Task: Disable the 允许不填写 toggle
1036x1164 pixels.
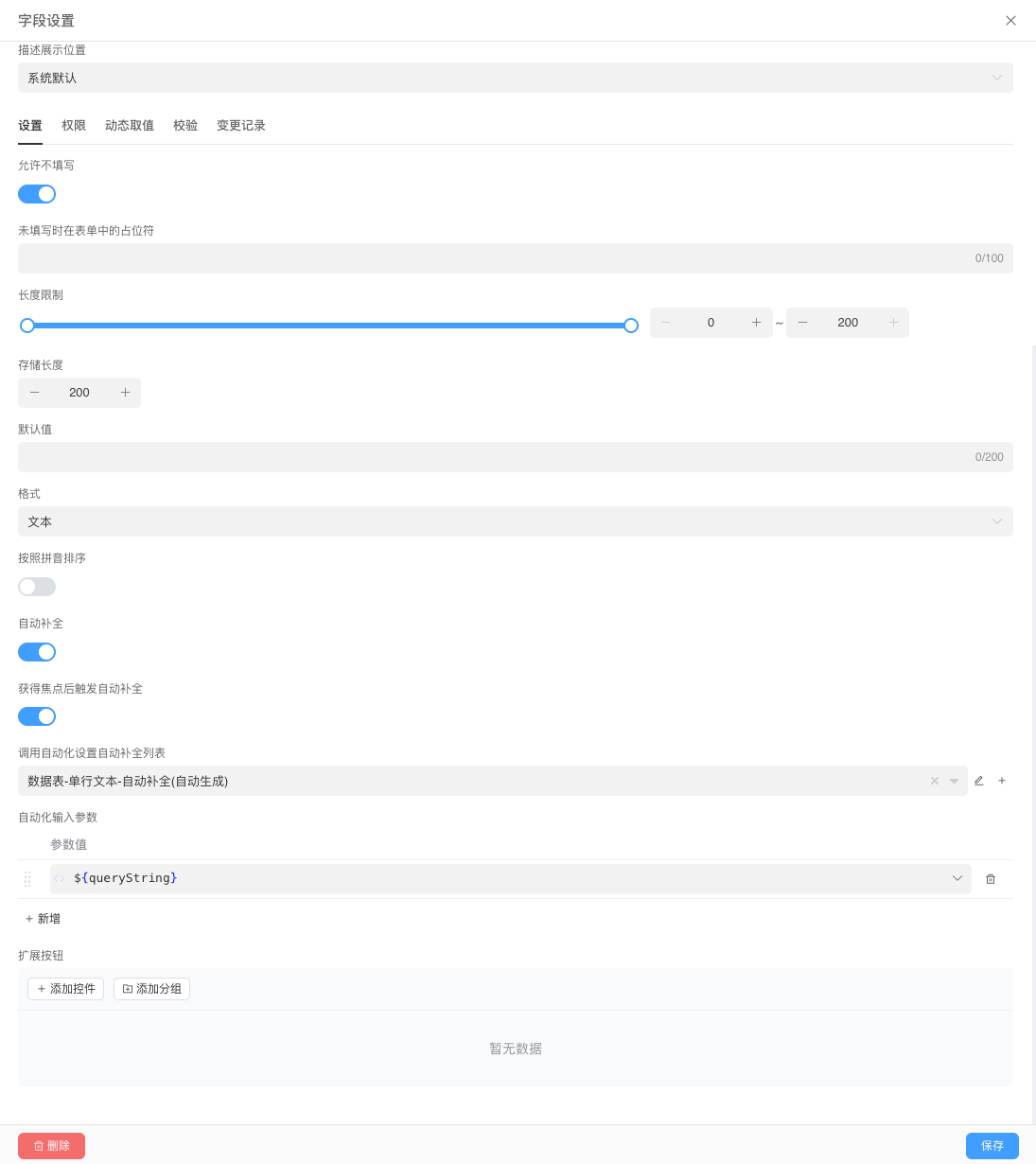Action: pos(37,193)
